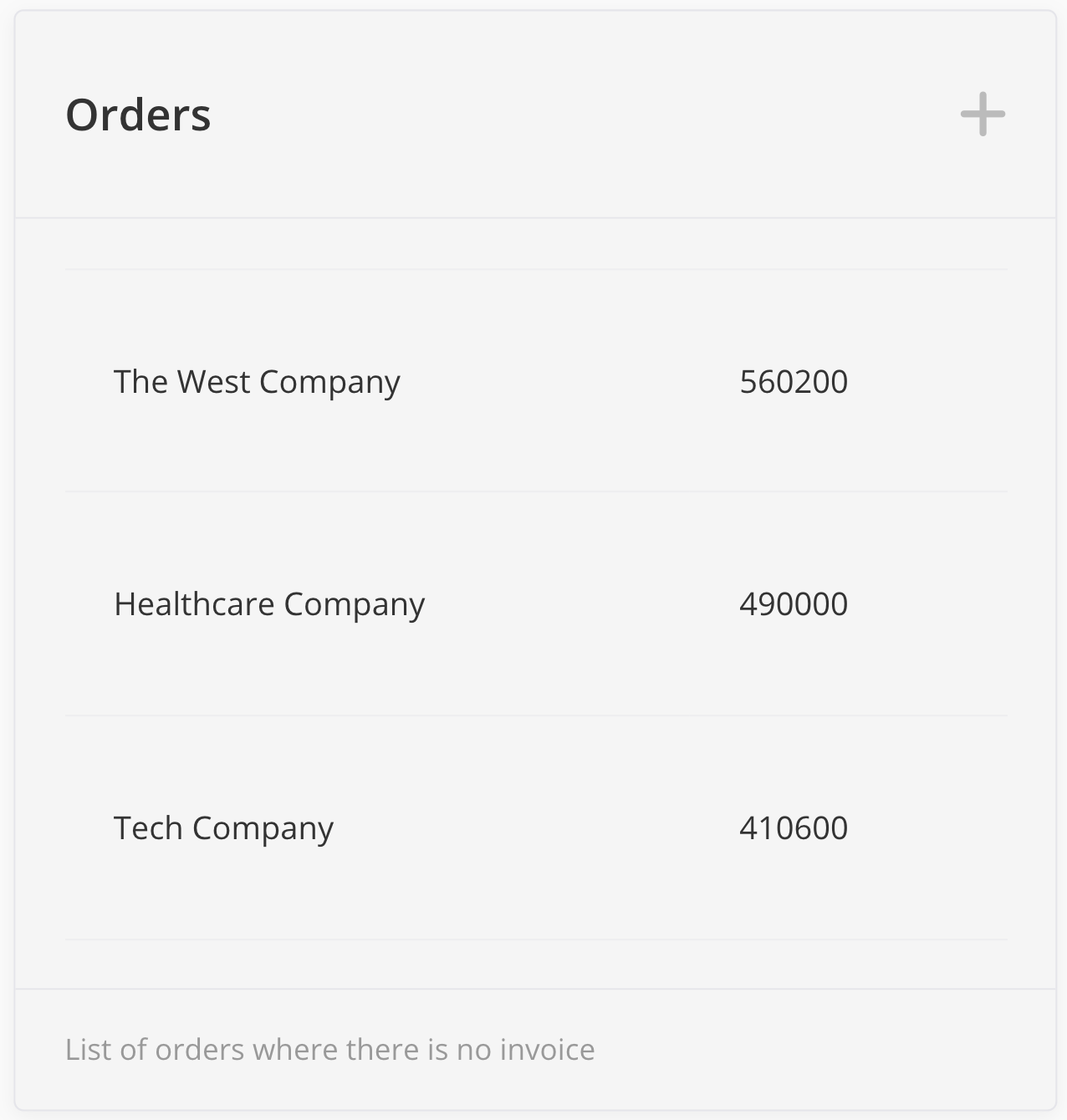This screenshot has height=1120, width=1067.
Task: Click "Company" in the Tech Company entry
Action: [x=263, y=828]
